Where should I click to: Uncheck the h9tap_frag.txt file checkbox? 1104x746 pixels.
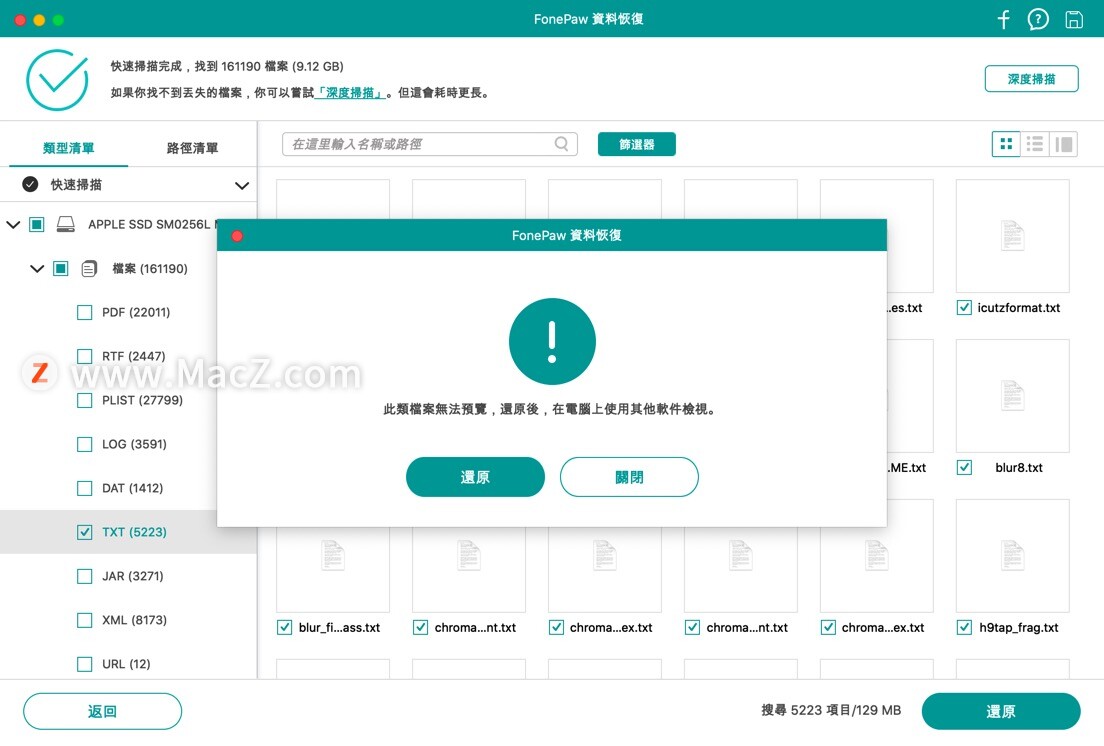[x=965, y=627]
